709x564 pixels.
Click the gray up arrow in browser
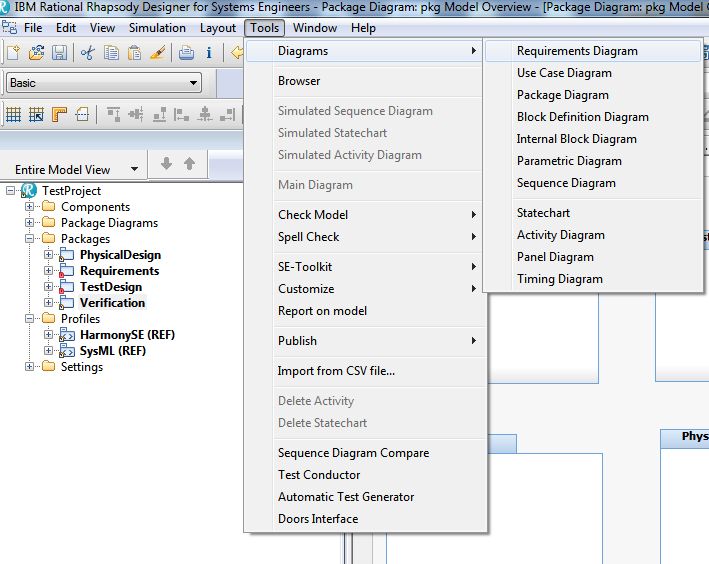(189, 163)
